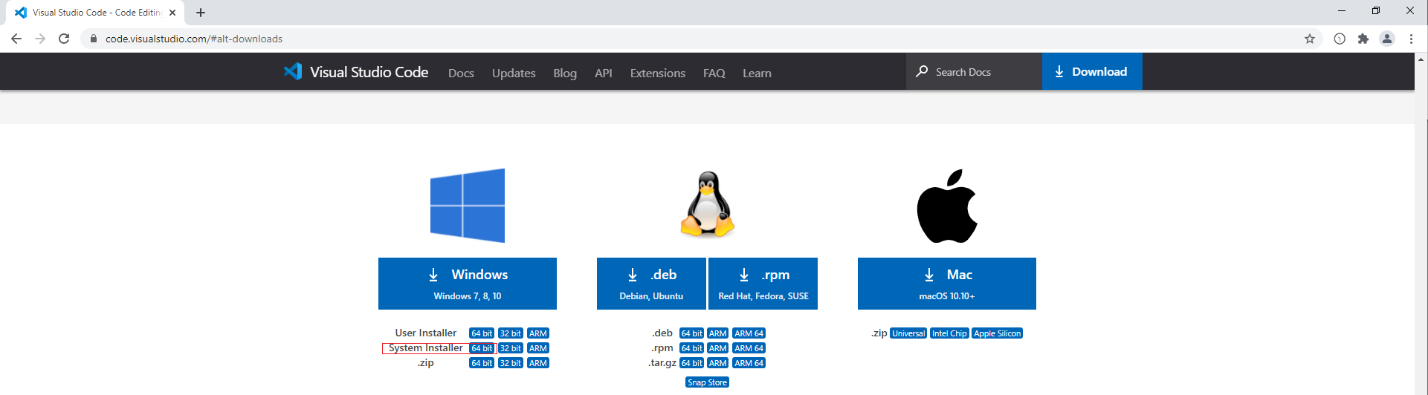Screen dimensions: 1428x395
Task: Open the Chrome profile avatar
Action: pos(1387,38)
